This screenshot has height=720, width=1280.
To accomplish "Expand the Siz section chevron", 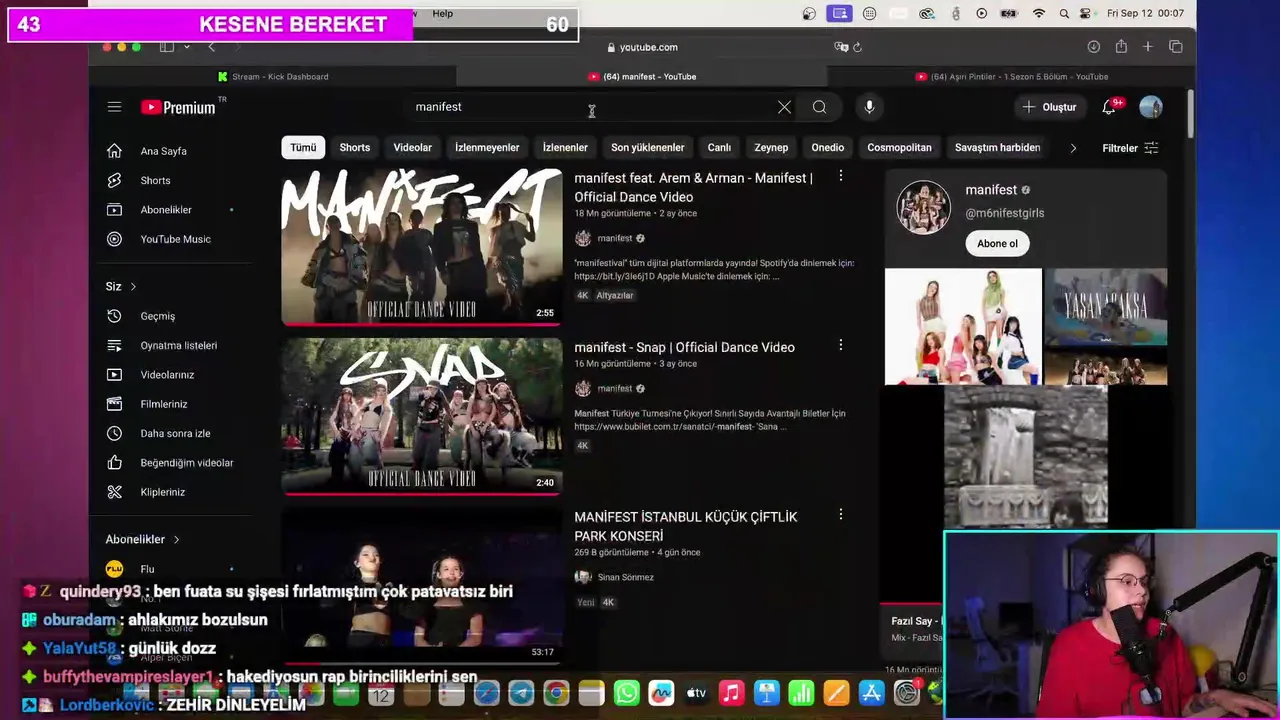I will click(132, 287).
